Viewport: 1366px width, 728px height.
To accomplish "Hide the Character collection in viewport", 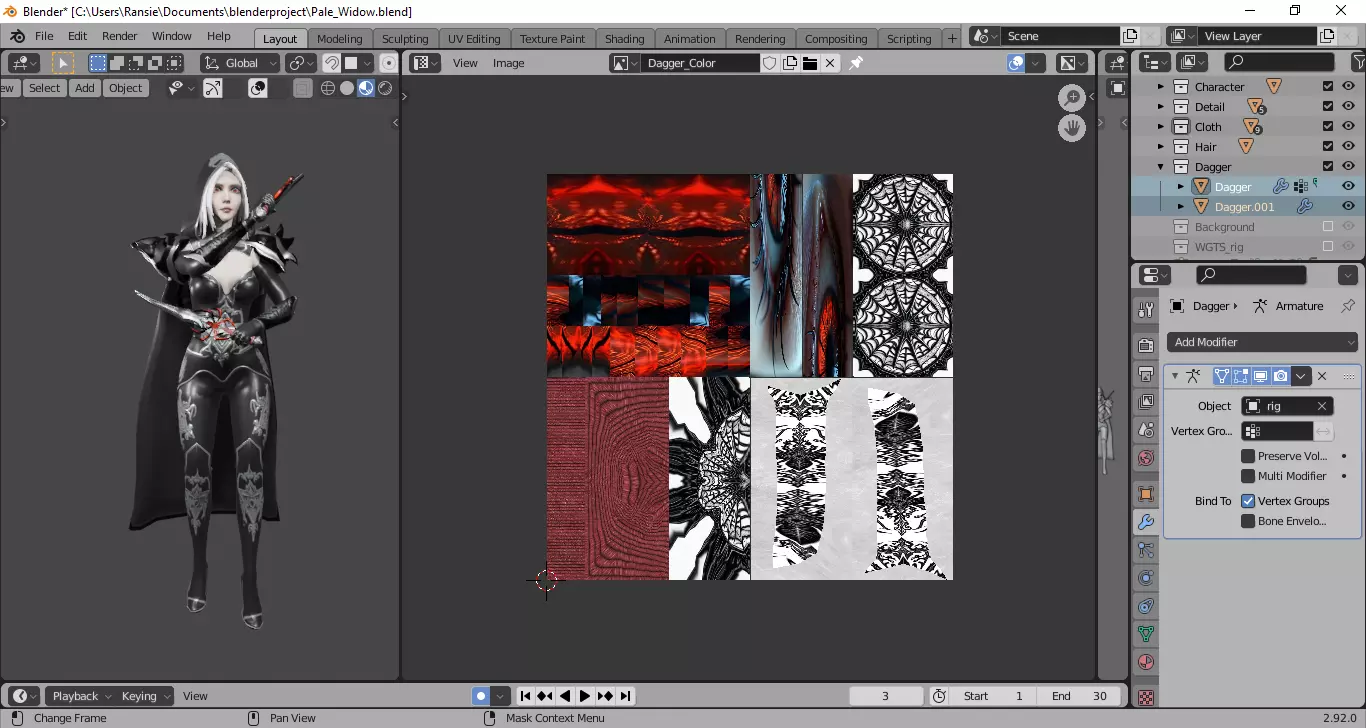I will (x=1348, y=87).
